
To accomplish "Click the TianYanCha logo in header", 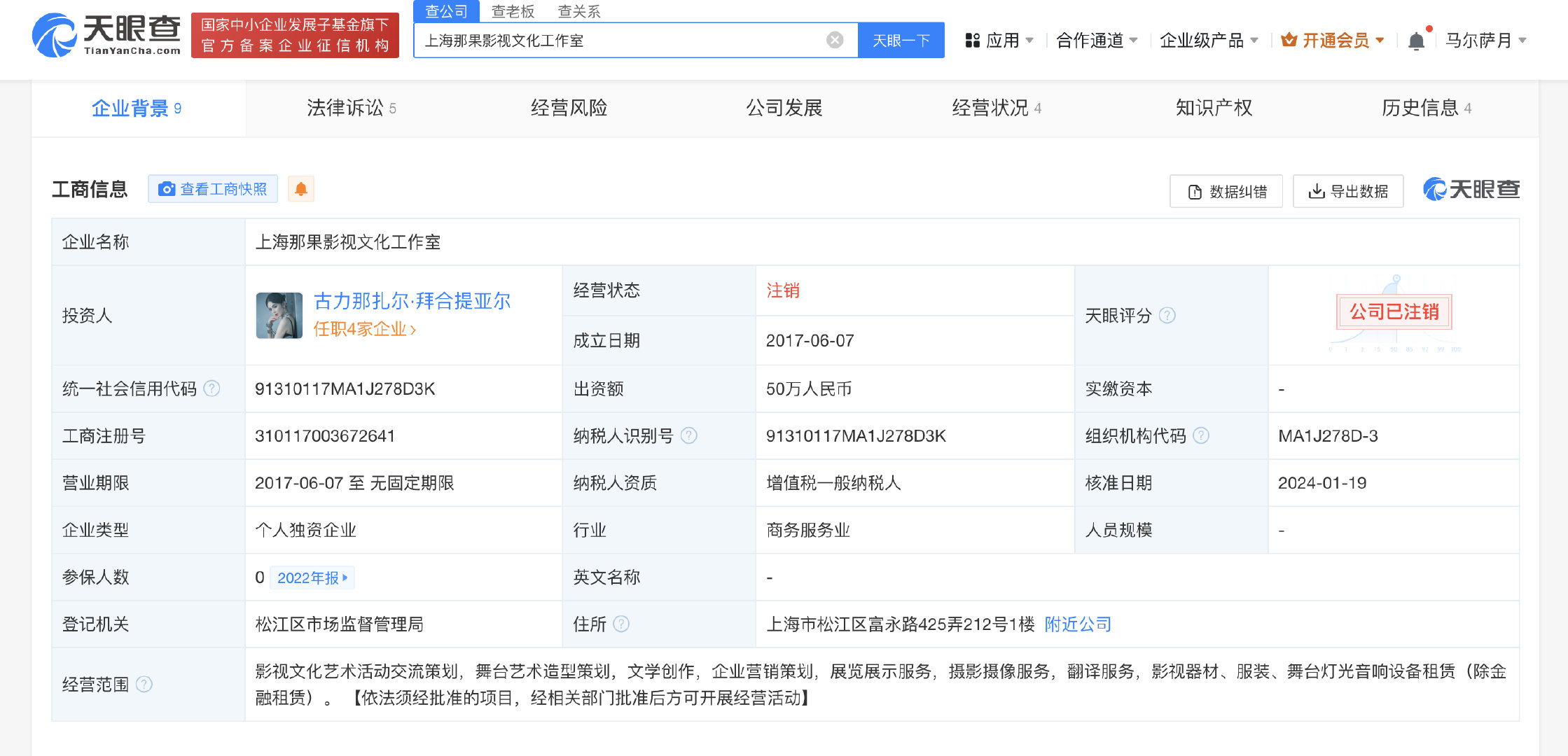I will 106,35.
